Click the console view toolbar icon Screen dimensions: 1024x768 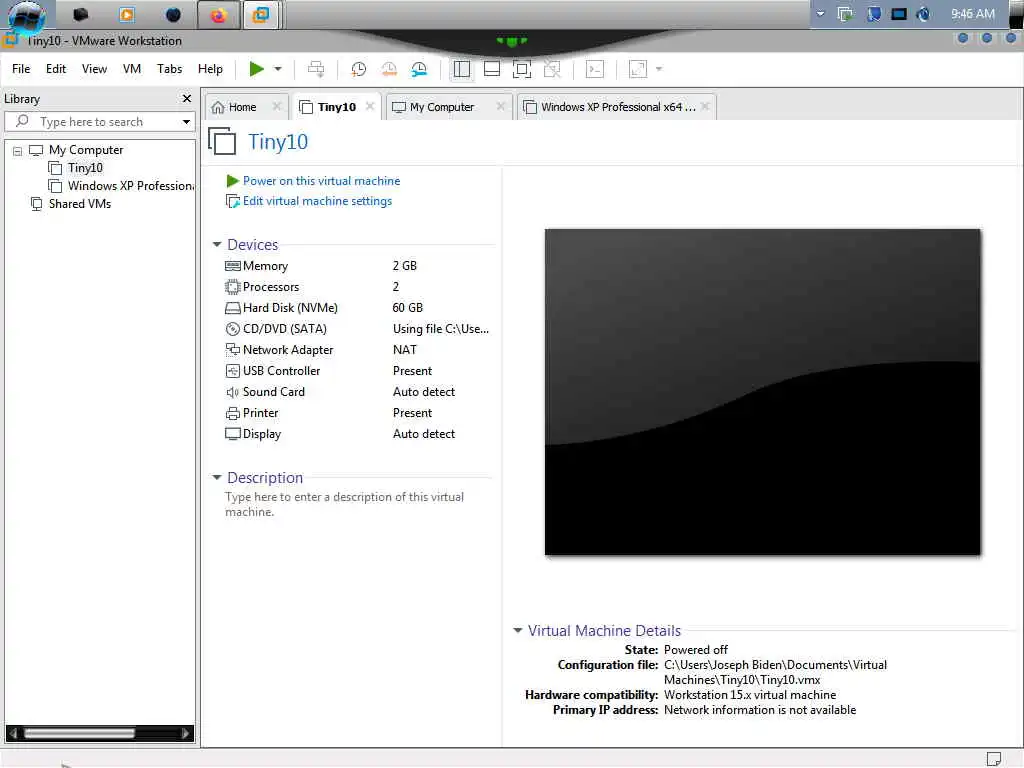[595, 69]
